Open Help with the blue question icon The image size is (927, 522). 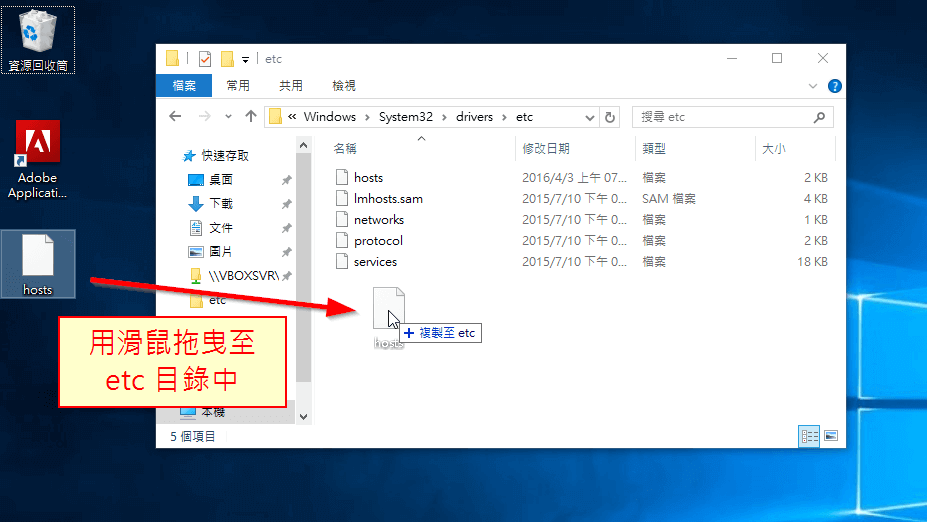click(x=835, y=86)
